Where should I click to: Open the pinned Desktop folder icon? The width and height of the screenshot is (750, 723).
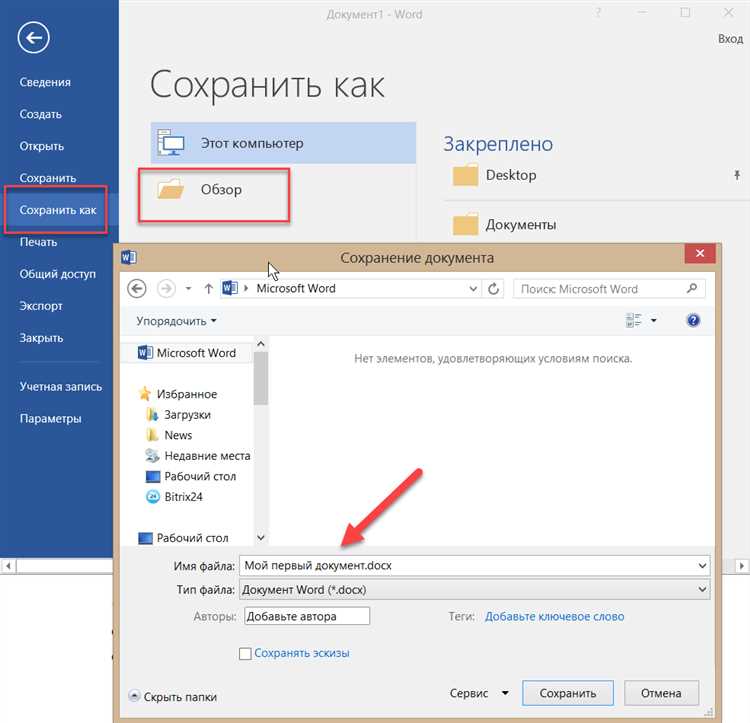click(x=465, y=175)
